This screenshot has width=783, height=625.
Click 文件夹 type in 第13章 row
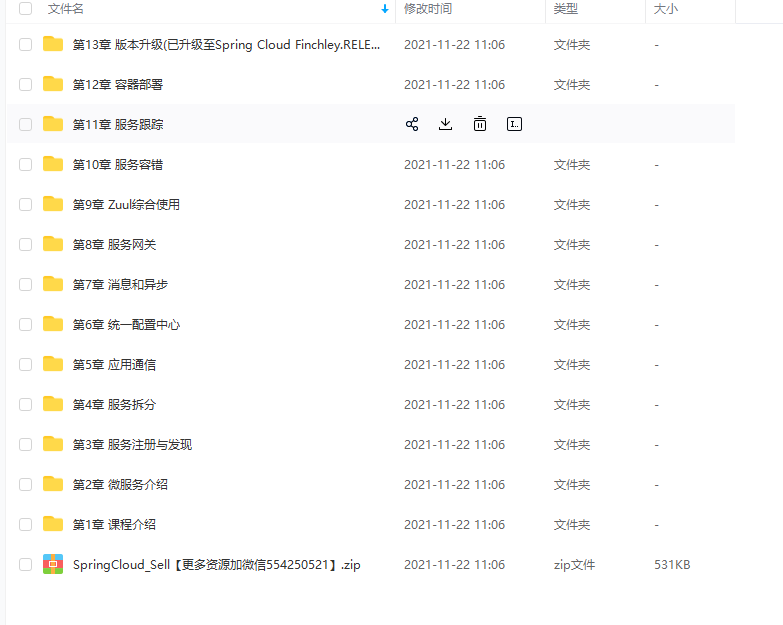(x=572, y=45)
